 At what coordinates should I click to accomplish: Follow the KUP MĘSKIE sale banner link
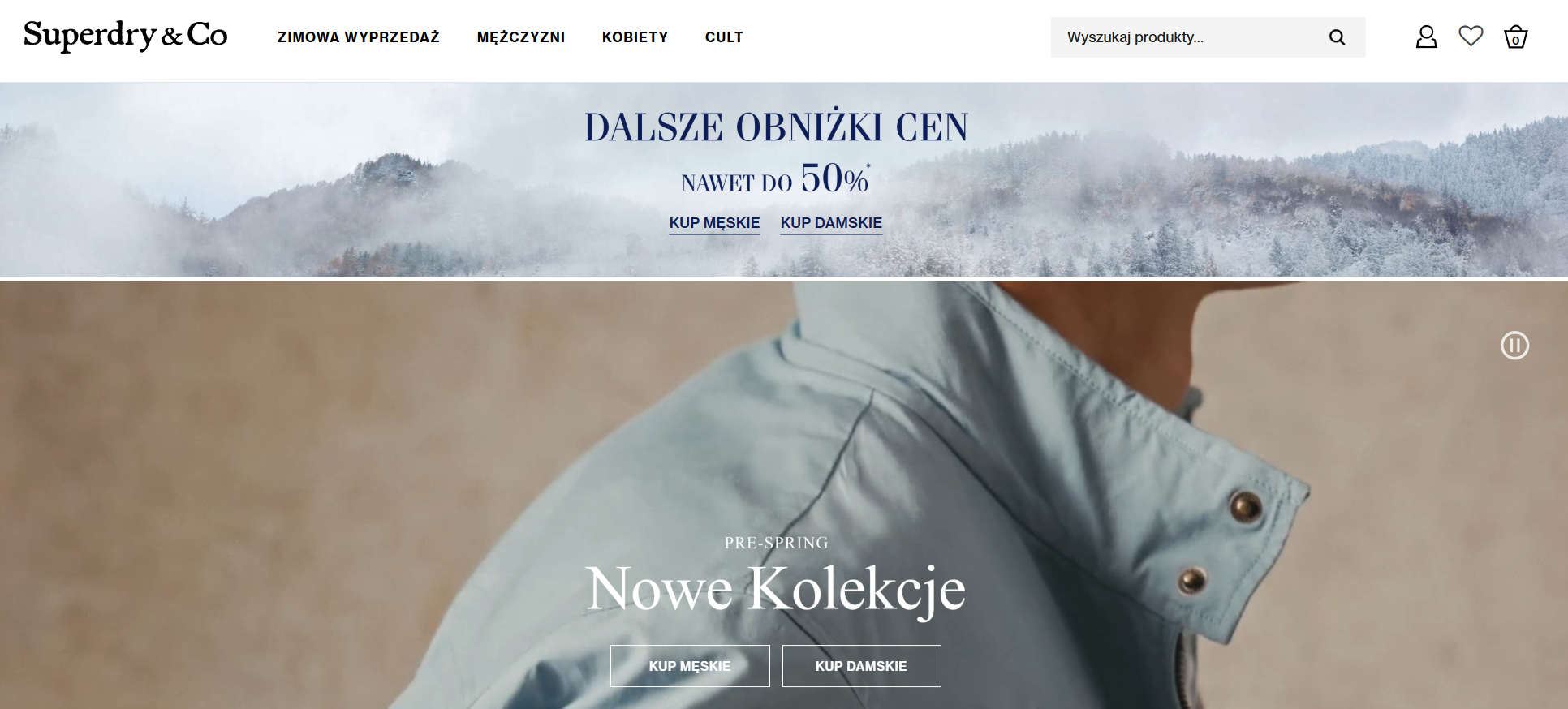714,223
